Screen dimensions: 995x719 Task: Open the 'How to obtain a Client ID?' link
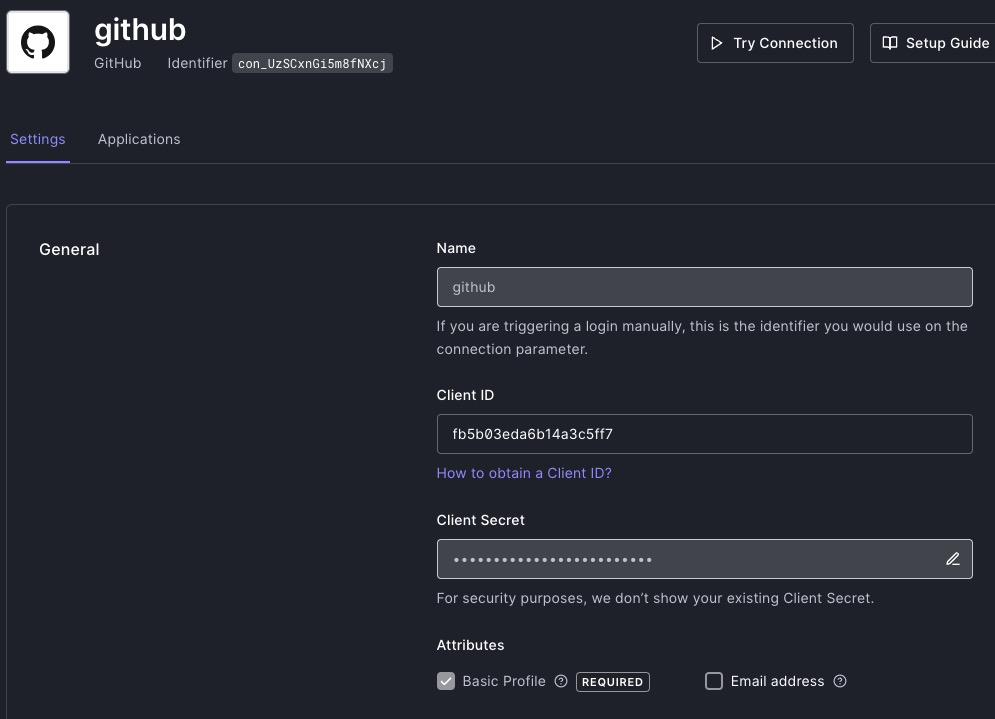click(524, 473)
